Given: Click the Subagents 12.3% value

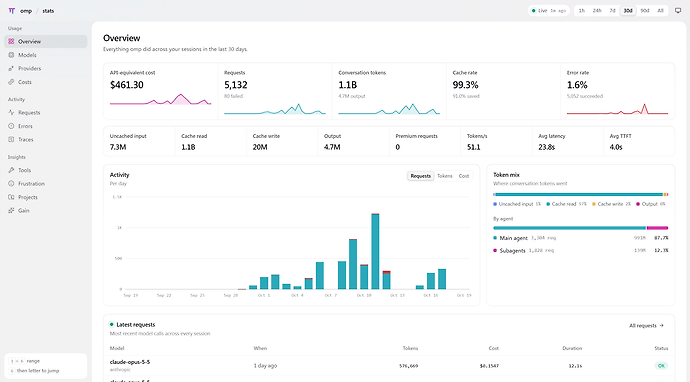Looking at the screenshot, I should (661, 250).
